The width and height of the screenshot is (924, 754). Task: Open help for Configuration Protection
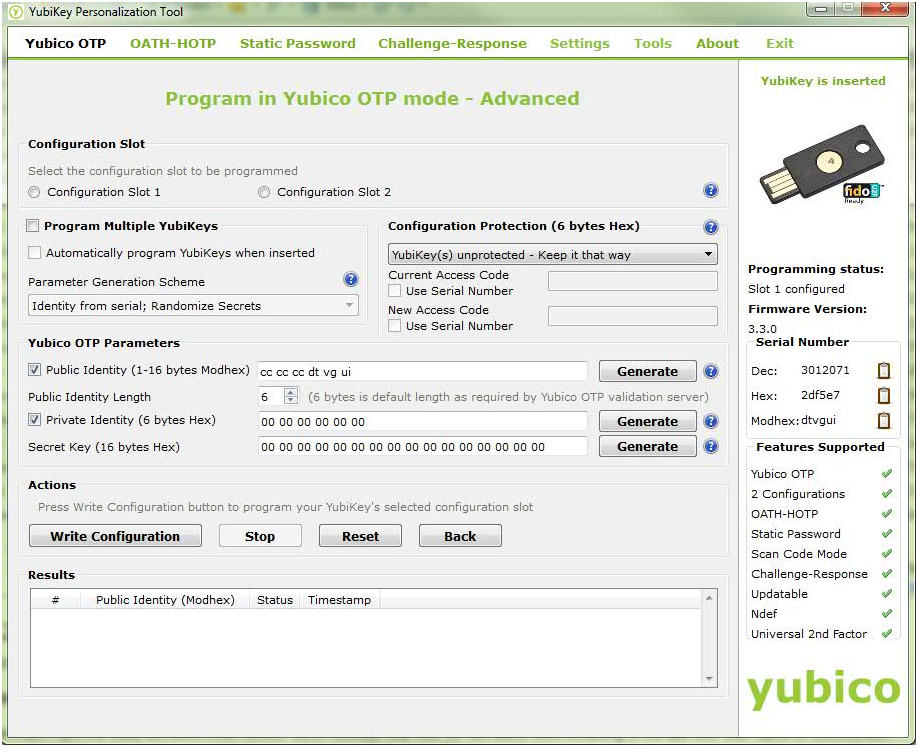click(x=711, y=227)
